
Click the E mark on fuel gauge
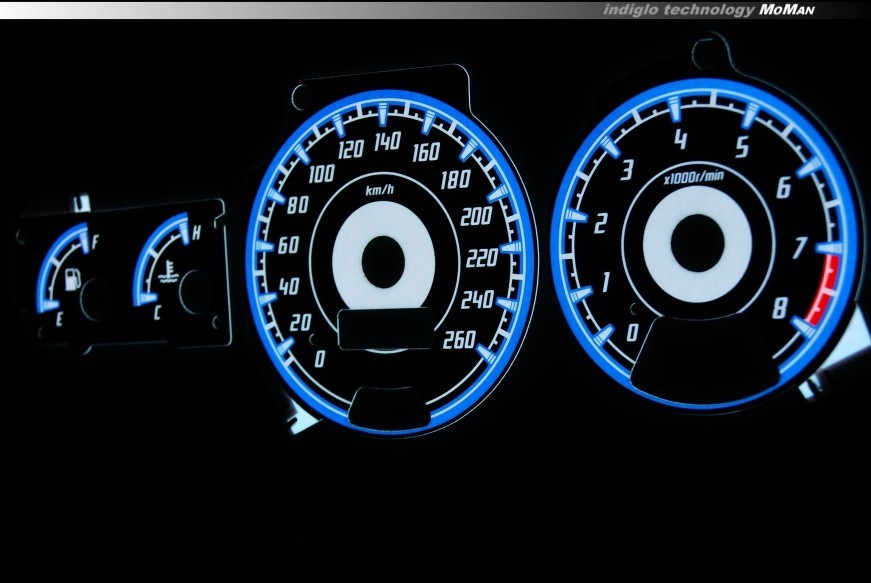[61, 320]
